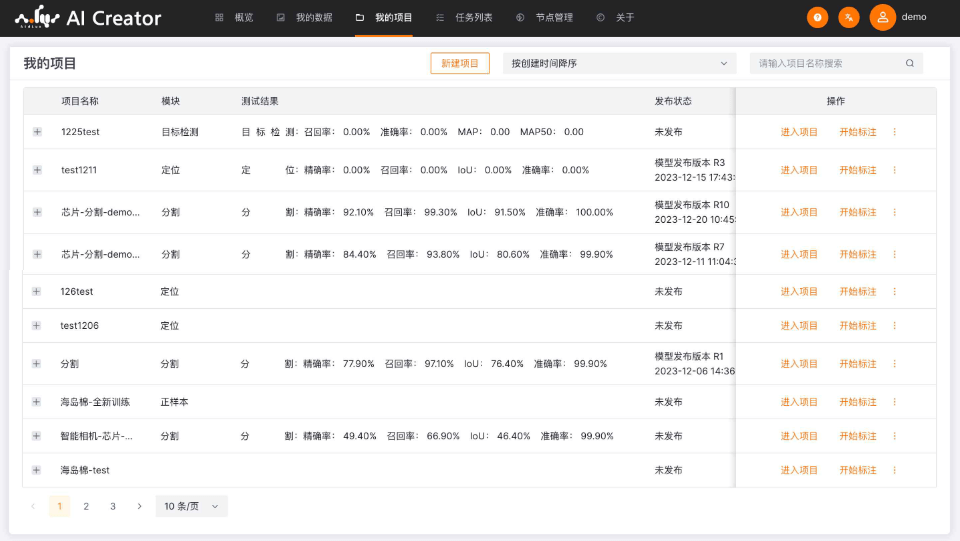960x541 pixels.
Task: Click the AI Creator logo
Action: click(x=88, y=18)
